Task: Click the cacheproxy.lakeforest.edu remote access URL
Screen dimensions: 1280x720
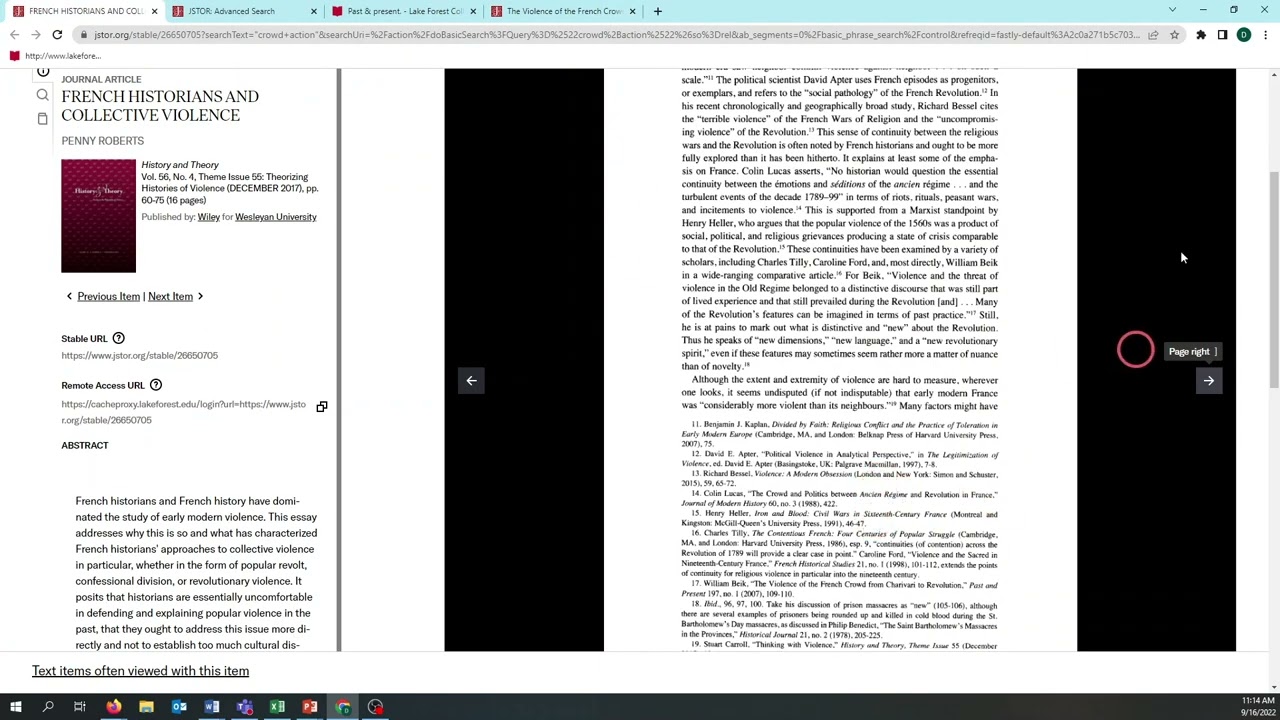Action: [183, 412]
